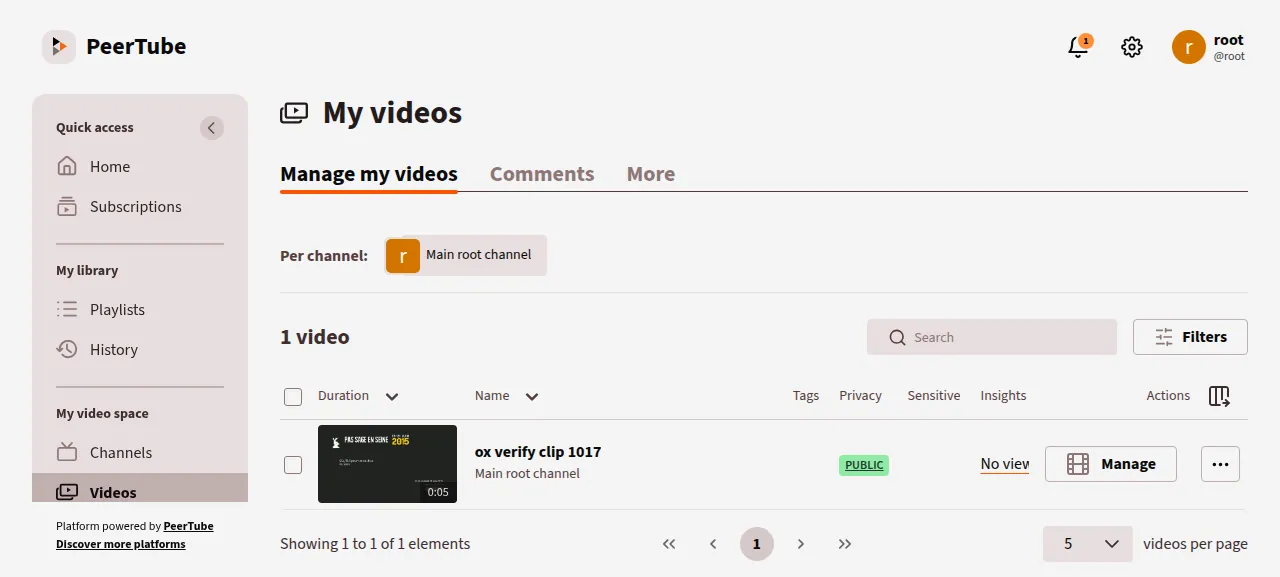The width and height of the screenshot is (1280, 577).
Task: Sort by Name column arrow
Action: point(532,397)
